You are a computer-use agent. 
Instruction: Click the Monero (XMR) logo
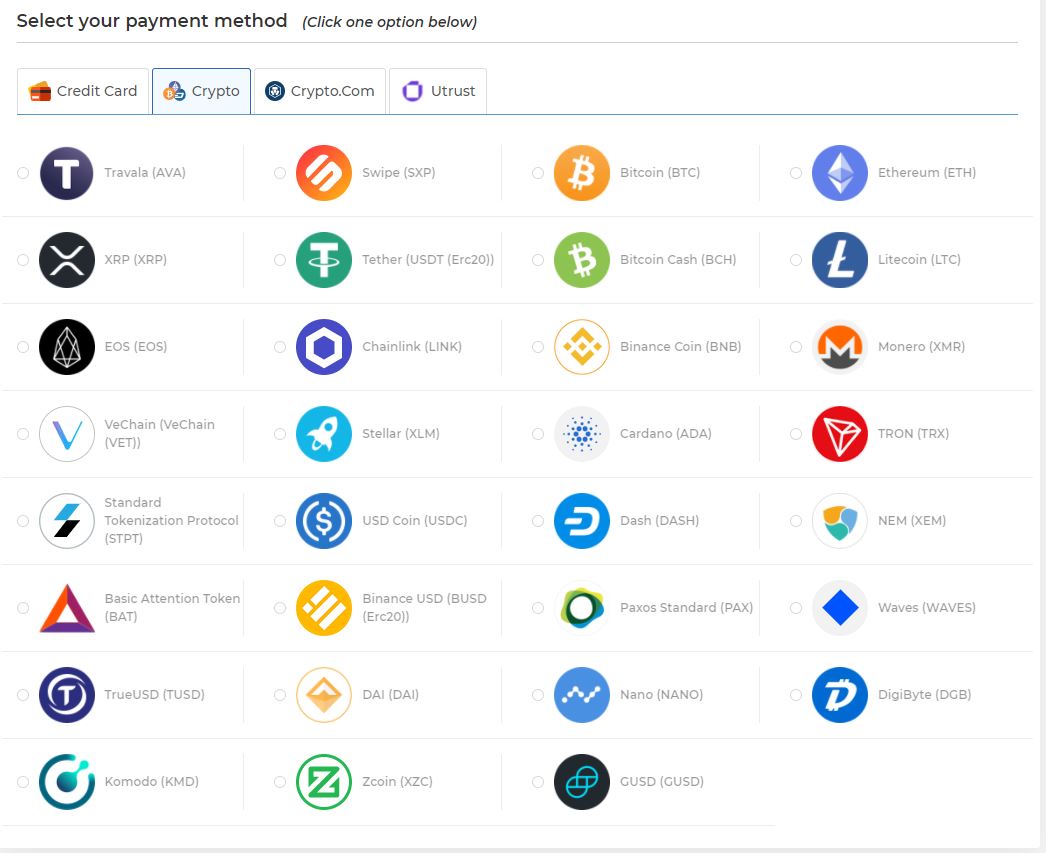click(840, 347)
